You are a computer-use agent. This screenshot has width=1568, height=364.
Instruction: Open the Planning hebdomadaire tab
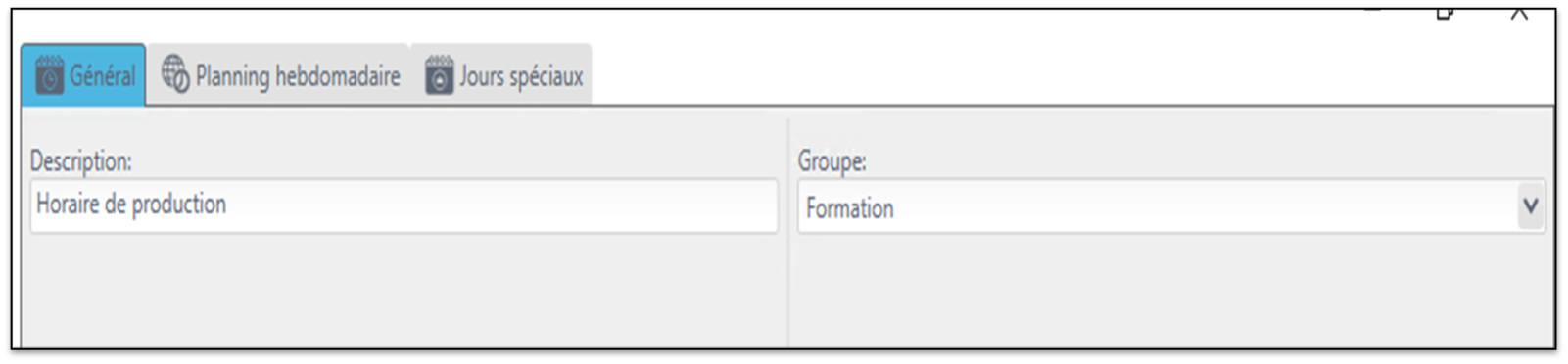[x=279, y=74]
